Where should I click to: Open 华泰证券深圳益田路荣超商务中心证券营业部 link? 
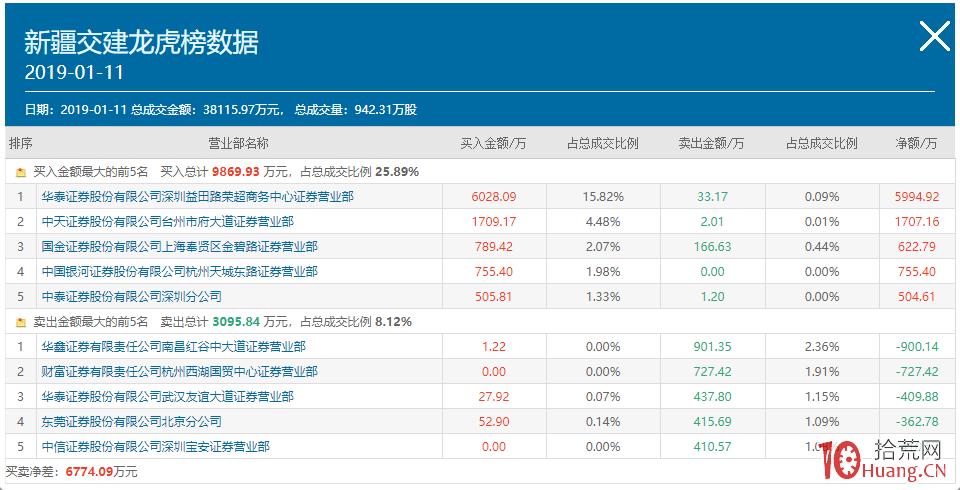pos(198,197)
